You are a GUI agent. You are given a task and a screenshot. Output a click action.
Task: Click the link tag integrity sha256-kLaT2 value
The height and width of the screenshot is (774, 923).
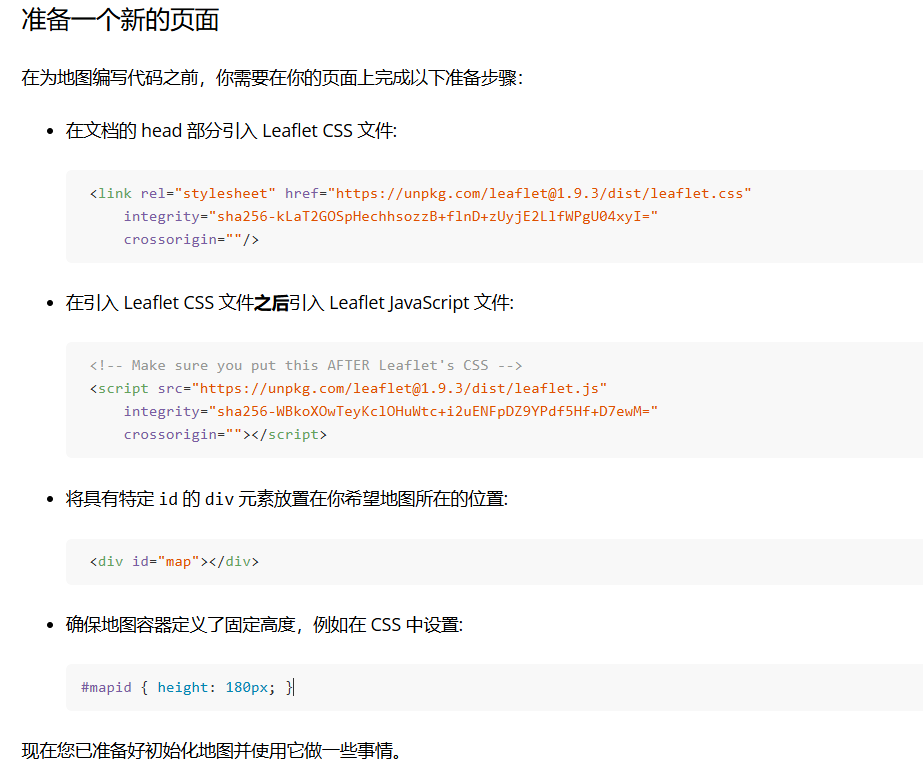pyautogui.click(x=433, y=217)
